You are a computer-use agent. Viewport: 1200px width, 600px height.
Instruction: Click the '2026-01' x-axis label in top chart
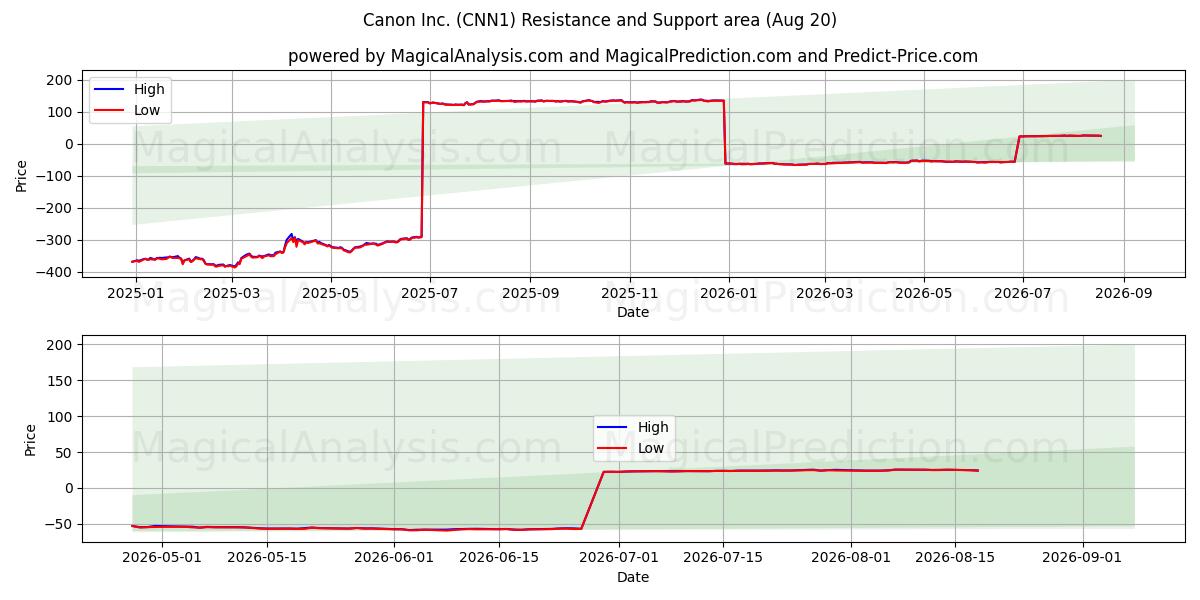point(728,294)
